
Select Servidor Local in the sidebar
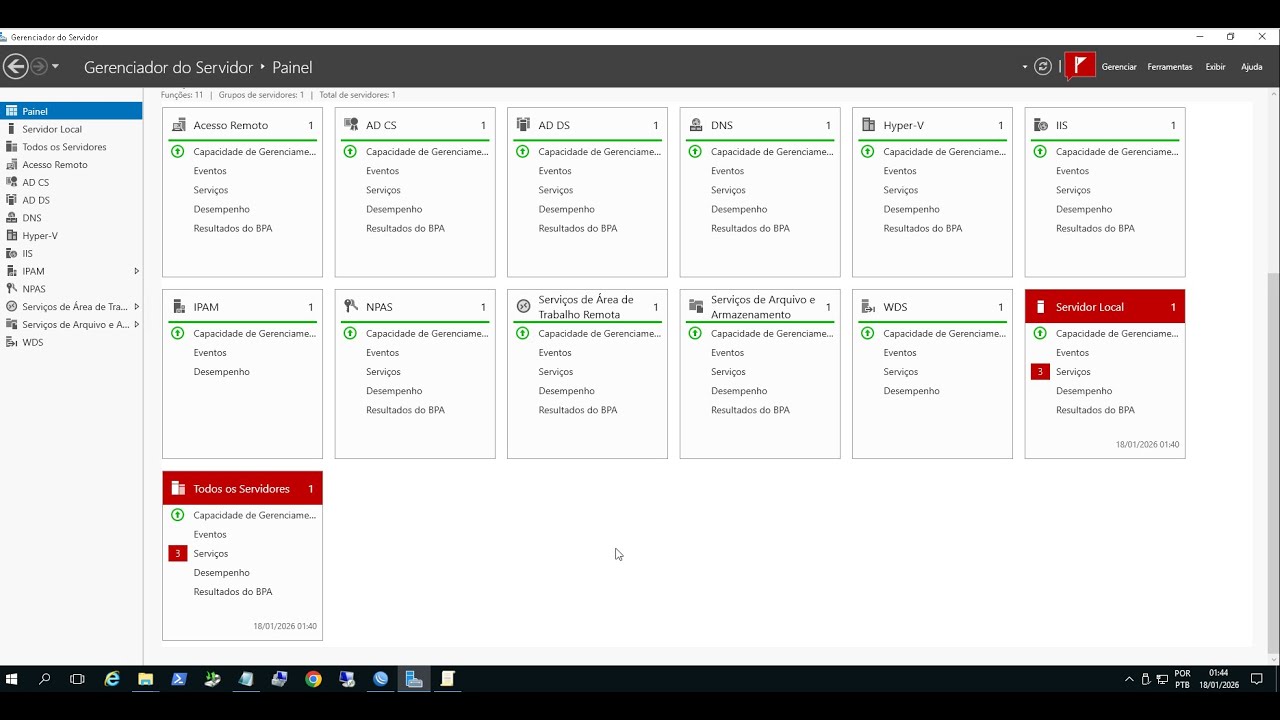71,129
